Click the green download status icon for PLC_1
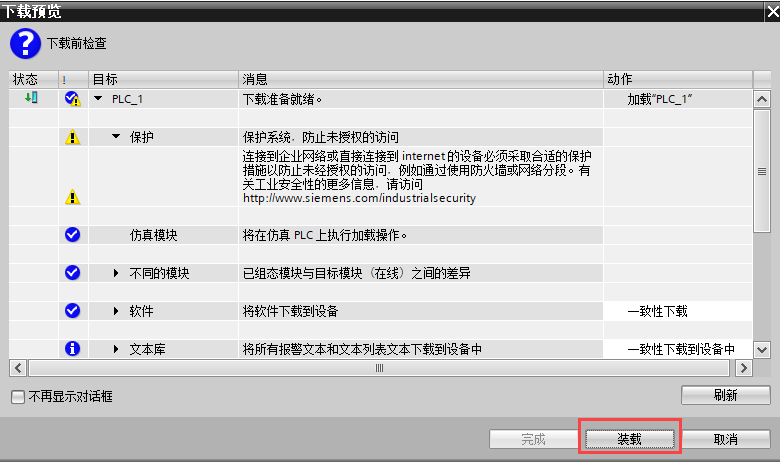Screen dimensions: 780x462 [x=31, y=98]
